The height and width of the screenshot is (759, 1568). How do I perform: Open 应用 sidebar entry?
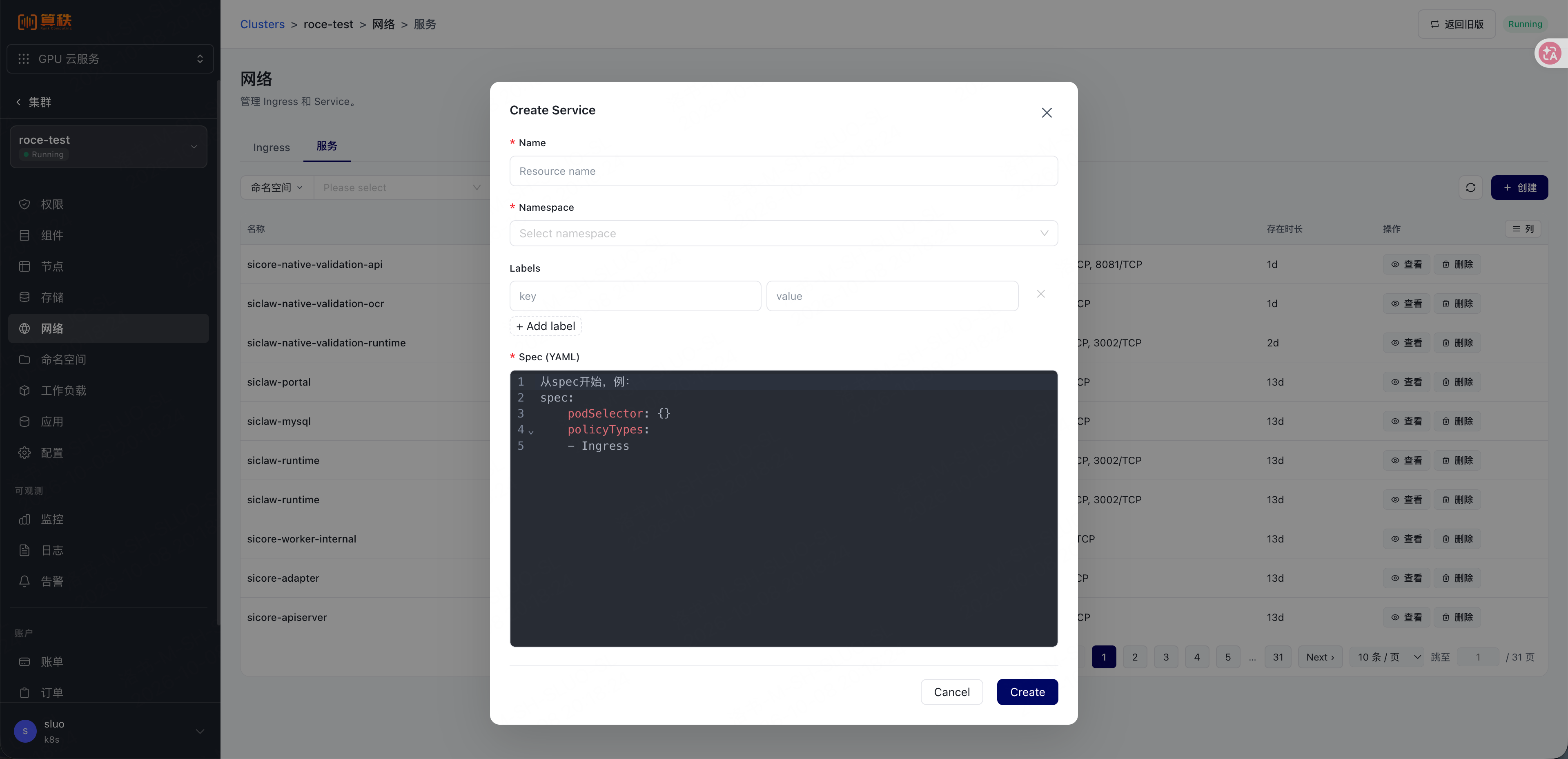point(108,422)
